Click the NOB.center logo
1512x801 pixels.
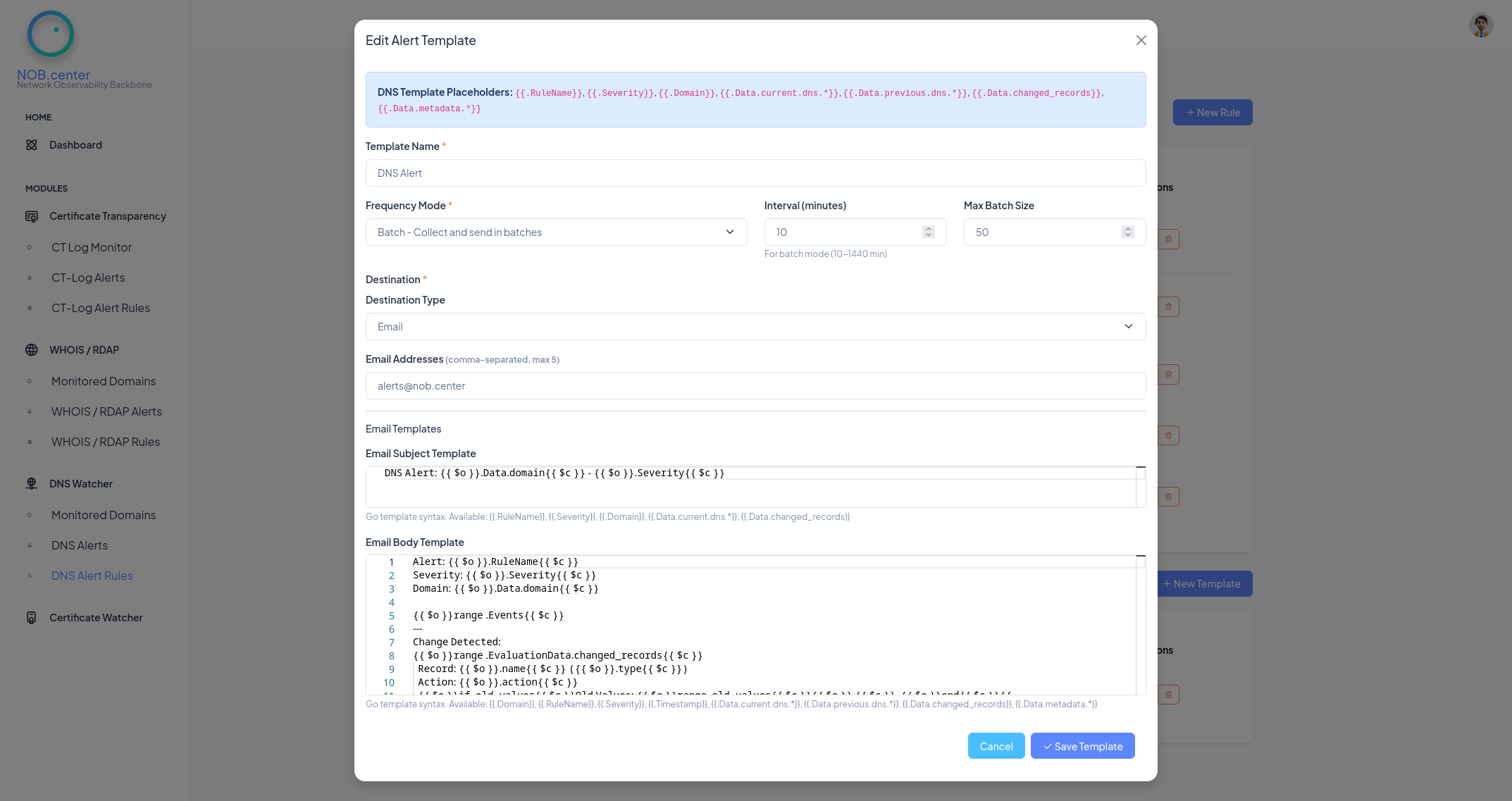(50, 33)
